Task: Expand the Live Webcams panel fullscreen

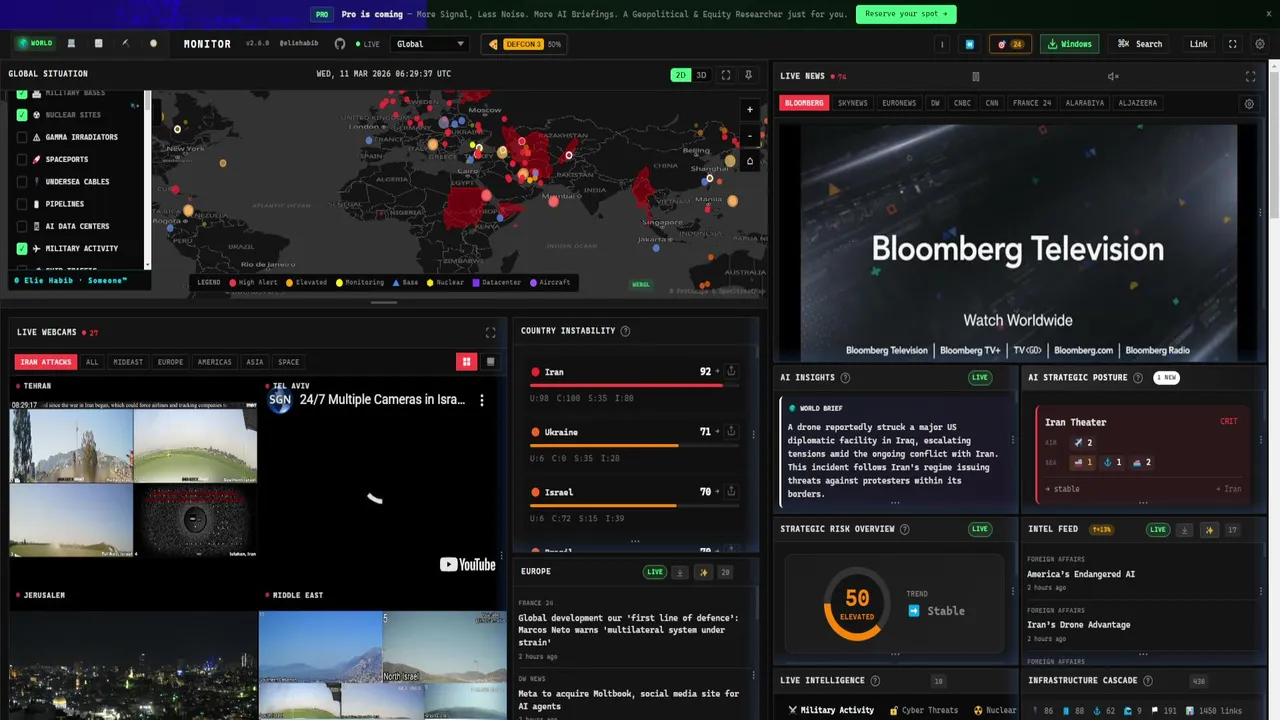Action: click(x=490, y=332)
